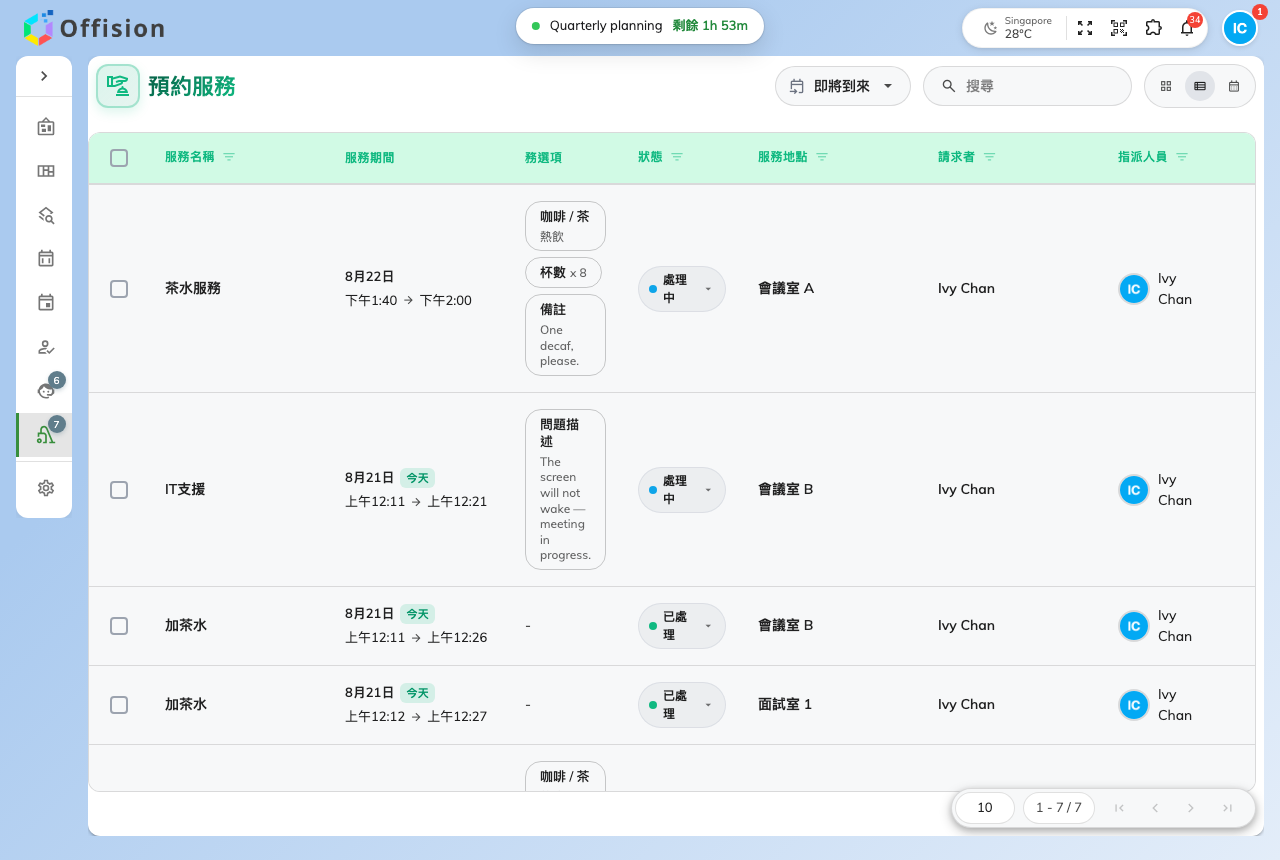Change 已處理 status for 加茶水 in 面試室 1
The image size is (1280, 860).
682,705
